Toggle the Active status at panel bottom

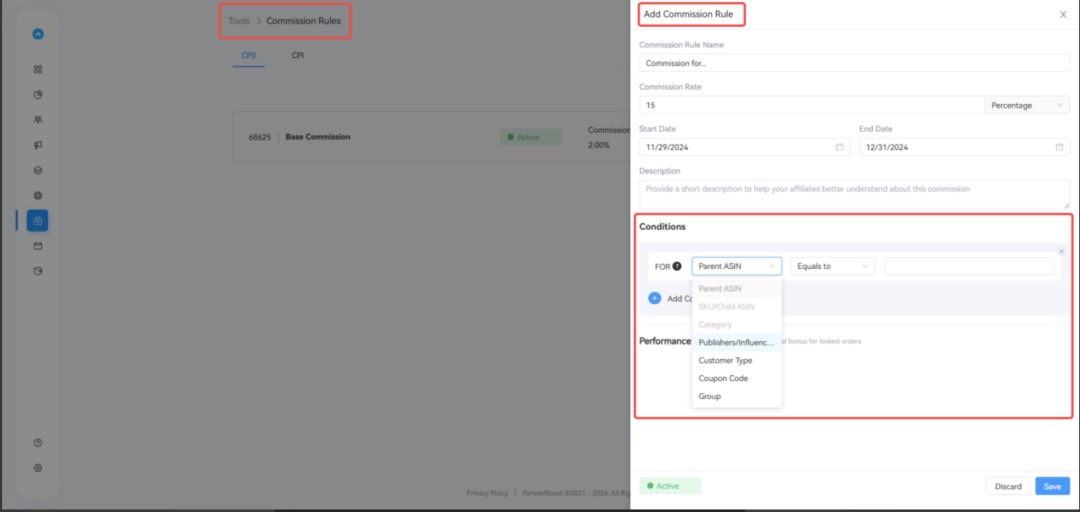[x=670, y=486]
